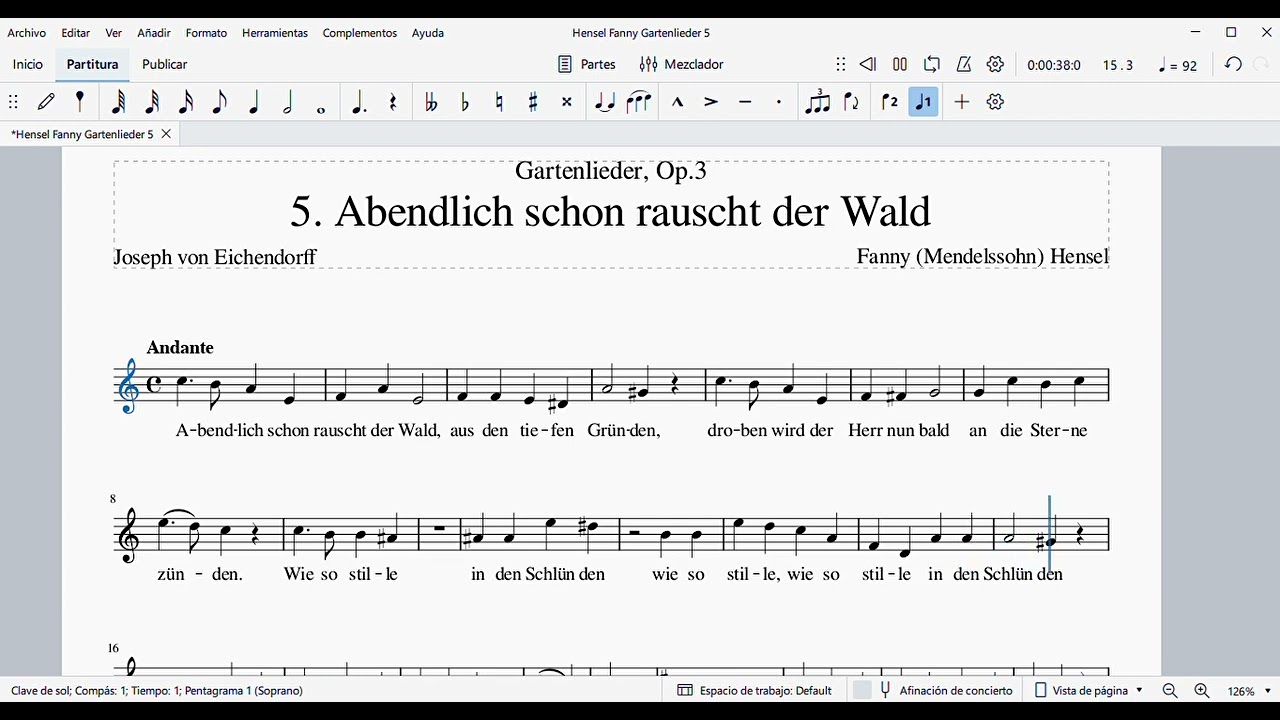
Task: Go to the Inicio tab
Action: pos(28,64)
